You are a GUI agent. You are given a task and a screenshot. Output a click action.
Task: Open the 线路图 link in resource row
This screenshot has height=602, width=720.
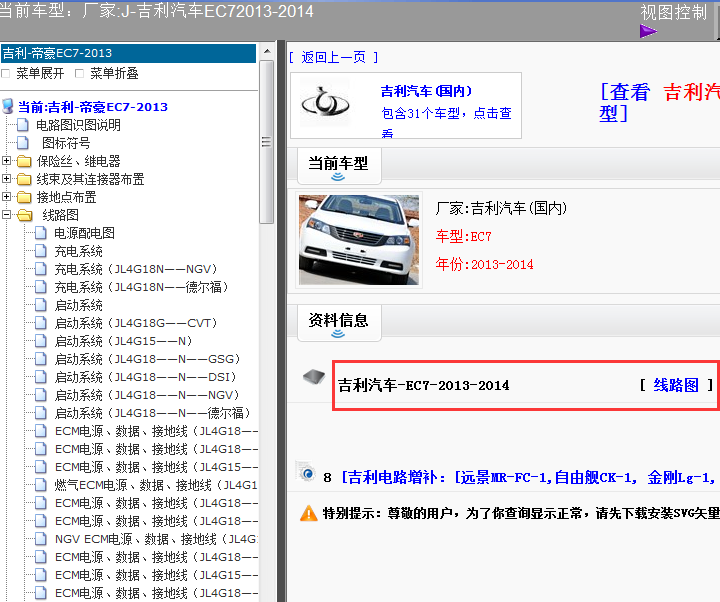coord(676,385)
